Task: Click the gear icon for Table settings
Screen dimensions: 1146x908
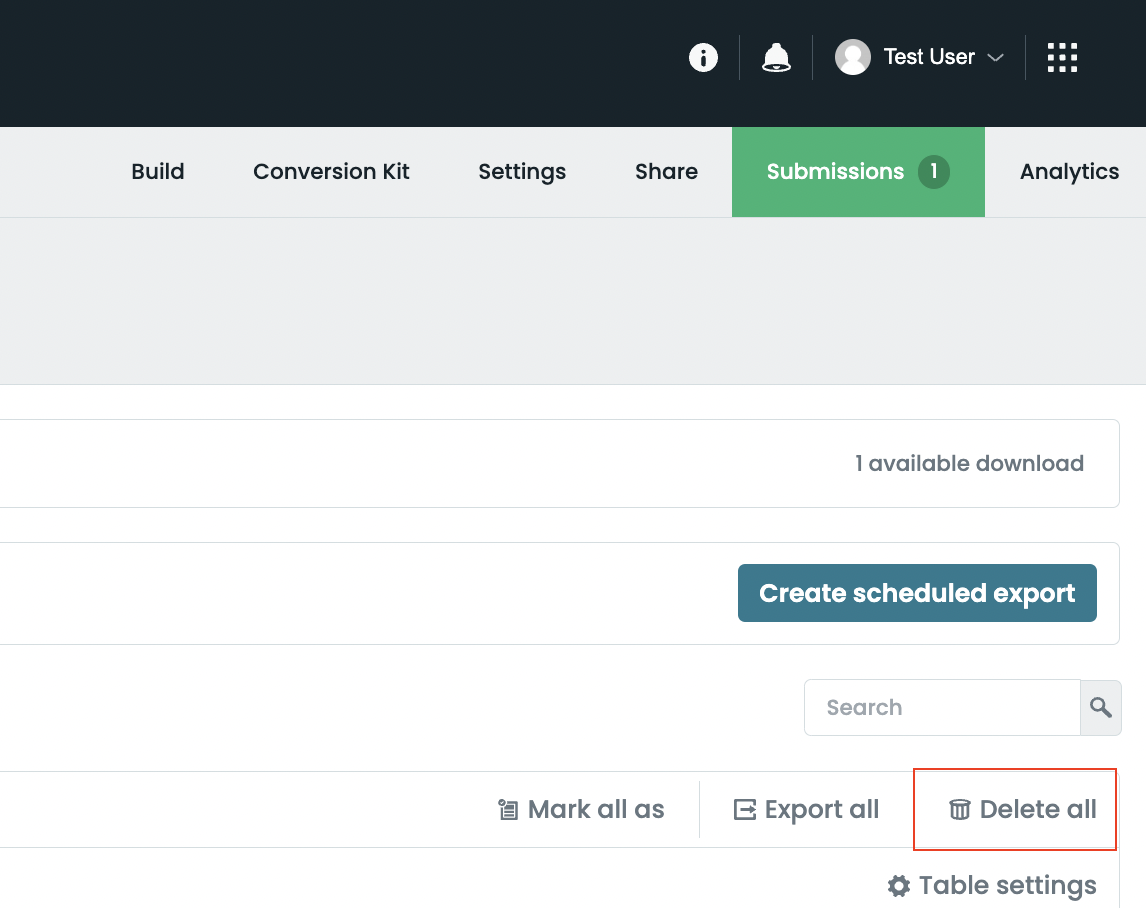Action: point(899,886)
